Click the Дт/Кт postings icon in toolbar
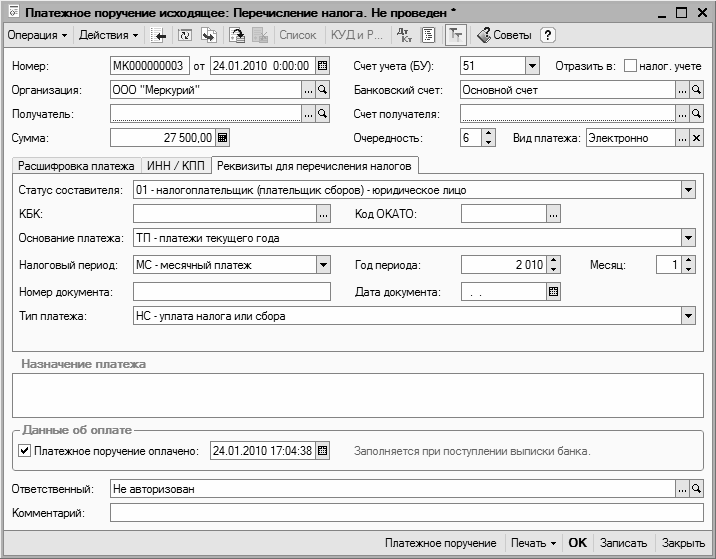716x559 pixels. (404, 35)
